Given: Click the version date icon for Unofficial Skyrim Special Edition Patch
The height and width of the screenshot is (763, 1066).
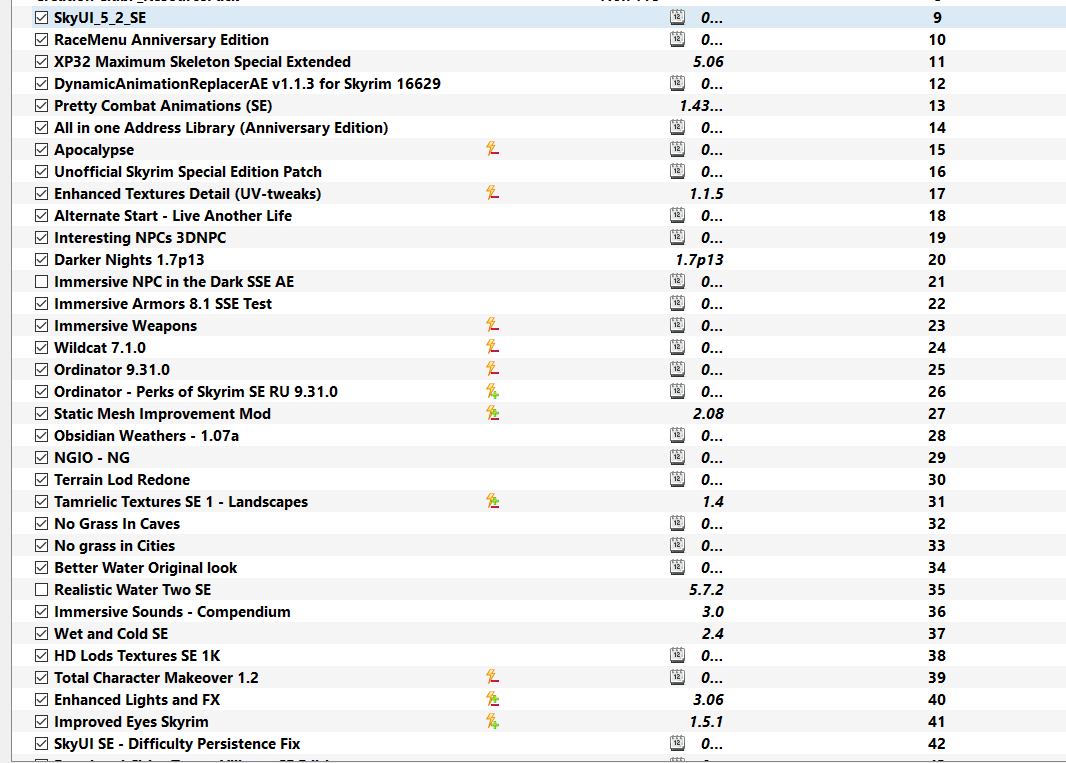Looking at the screenshot, I should click(x=677, y=171).
